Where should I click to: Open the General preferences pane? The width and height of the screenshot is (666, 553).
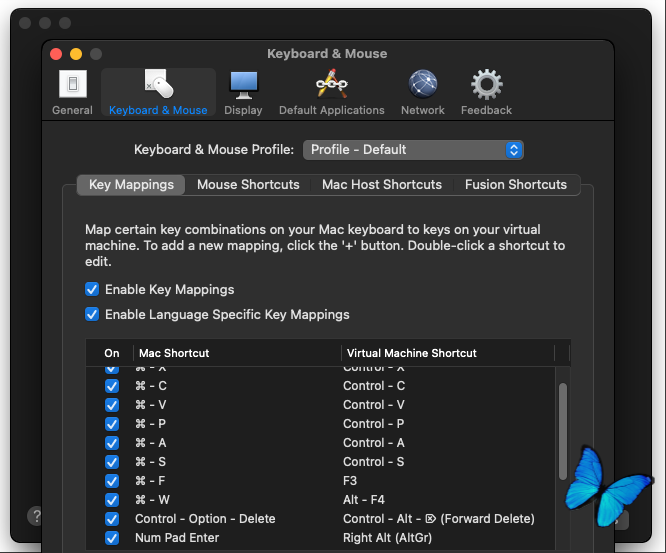click(72, 92)
